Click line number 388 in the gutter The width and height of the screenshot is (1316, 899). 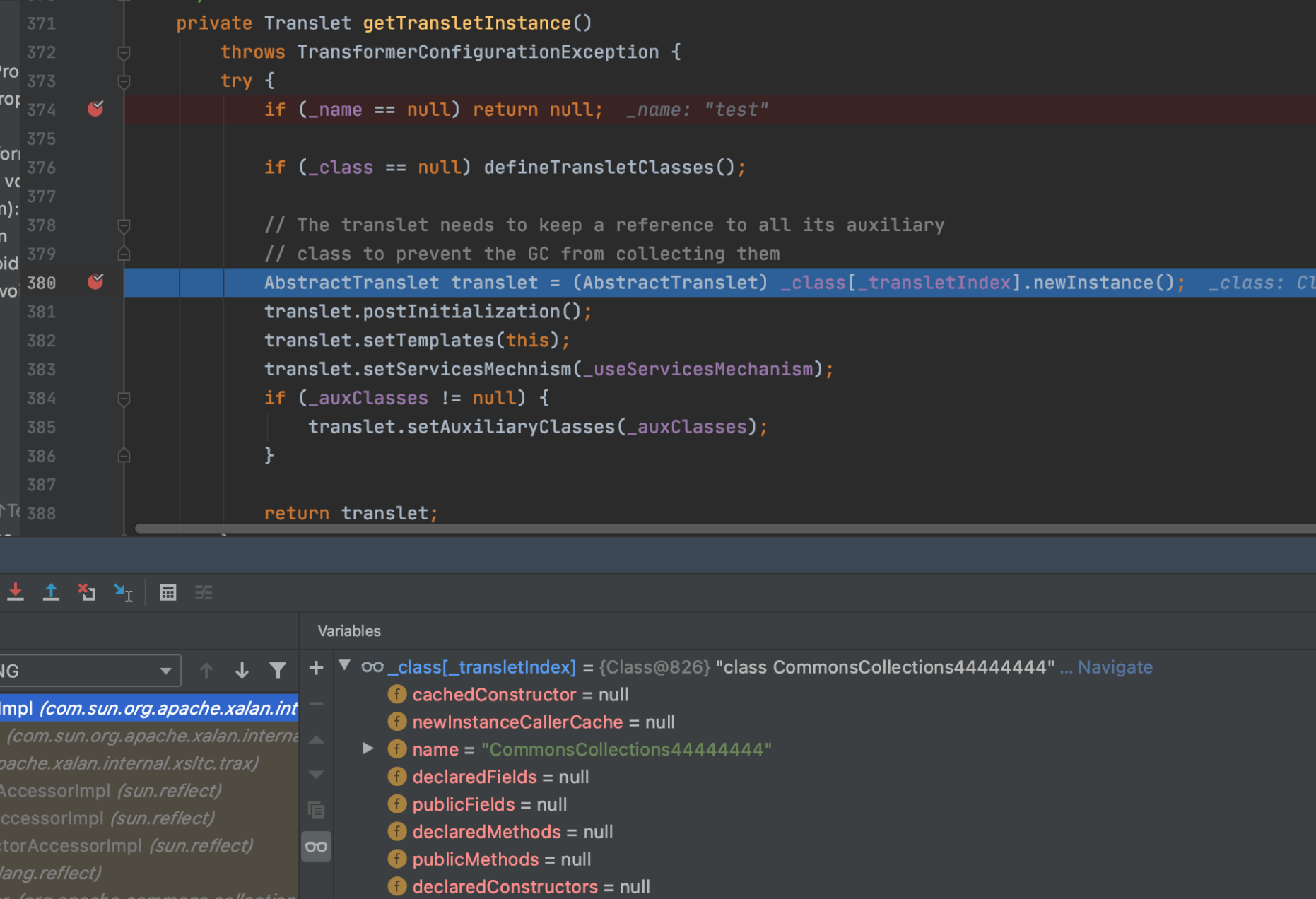coord(41,513)
